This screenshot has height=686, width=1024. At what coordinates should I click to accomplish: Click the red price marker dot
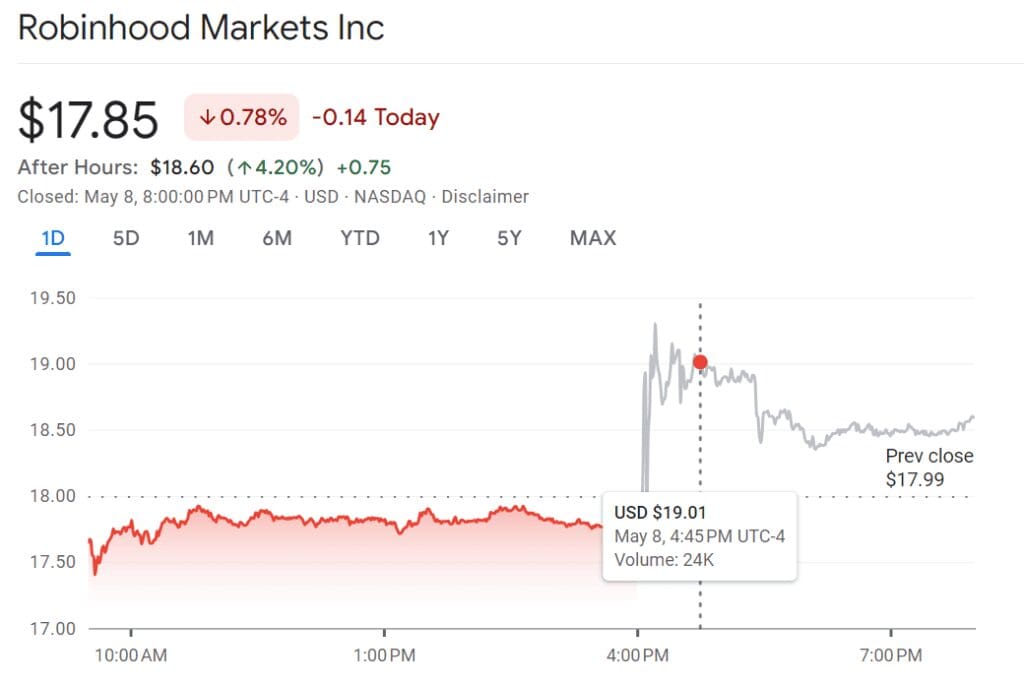[x=700, y=361]
